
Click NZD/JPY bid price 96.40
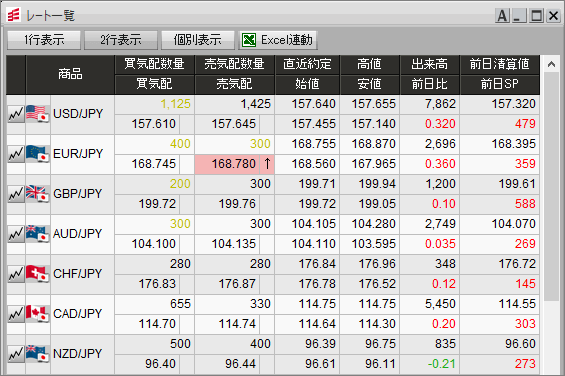[x=161, y=364]
